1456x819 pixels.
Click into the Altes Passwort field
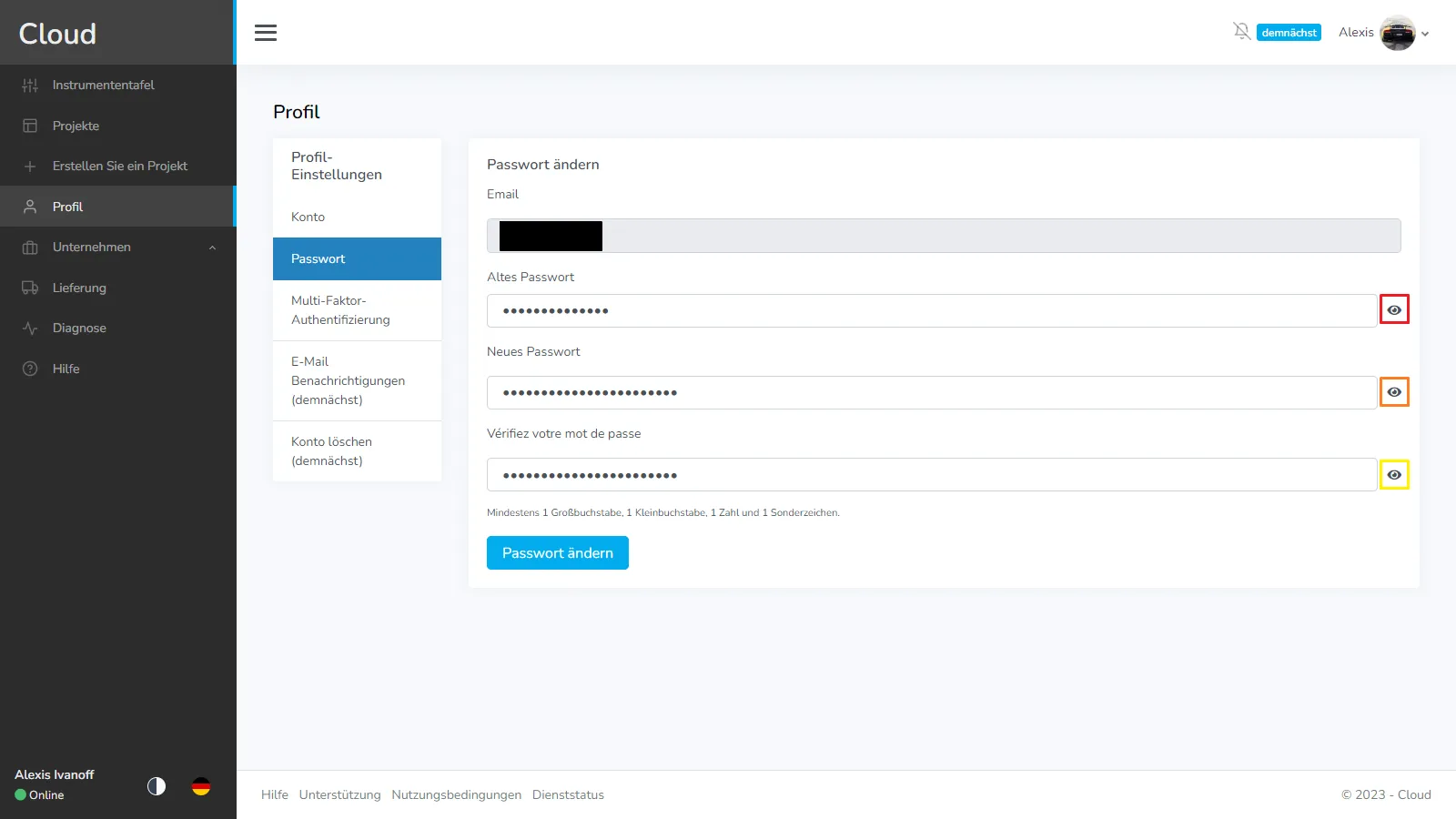point(928,310)
